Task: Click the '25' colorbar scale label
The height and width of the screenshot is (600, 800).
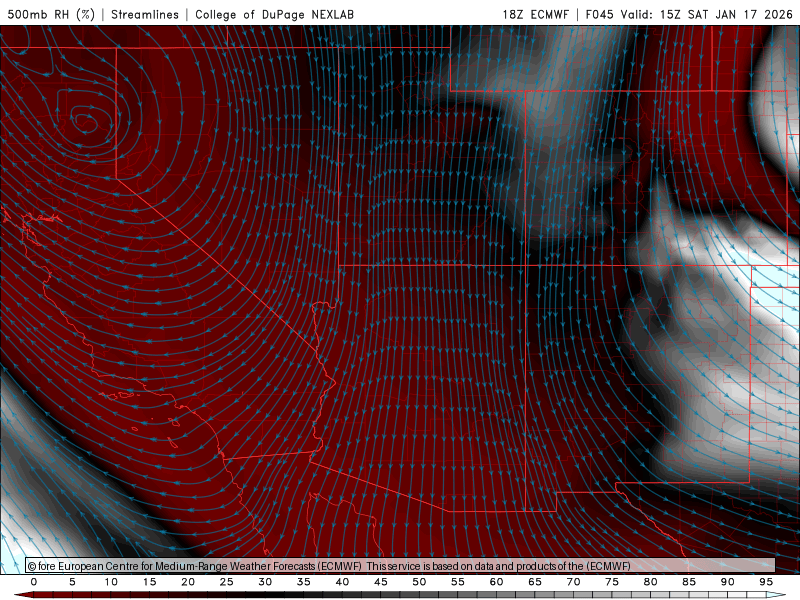Action: click(x=227, y=582)
